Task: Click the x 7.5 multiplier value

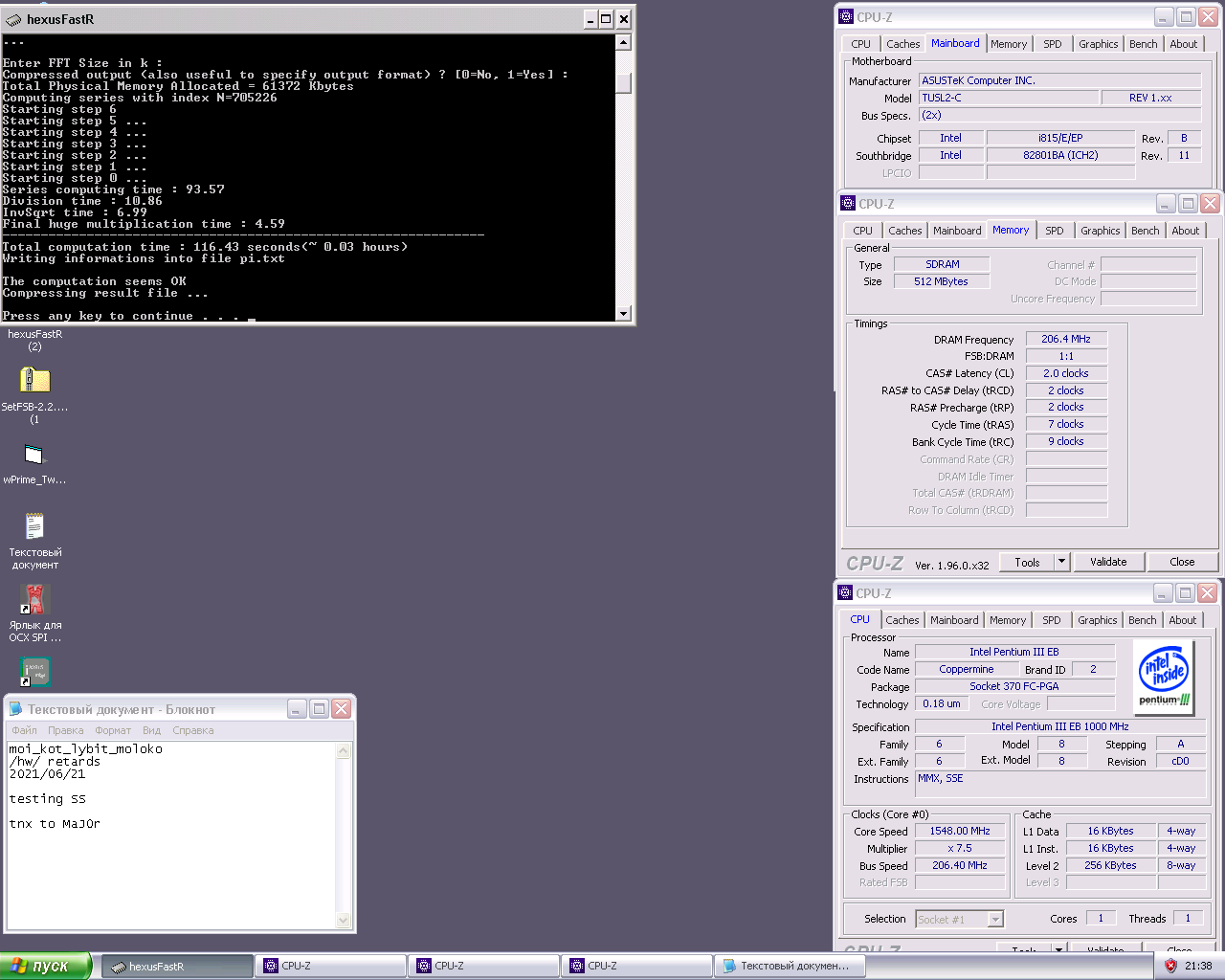Action: click(x=960, y=848)
